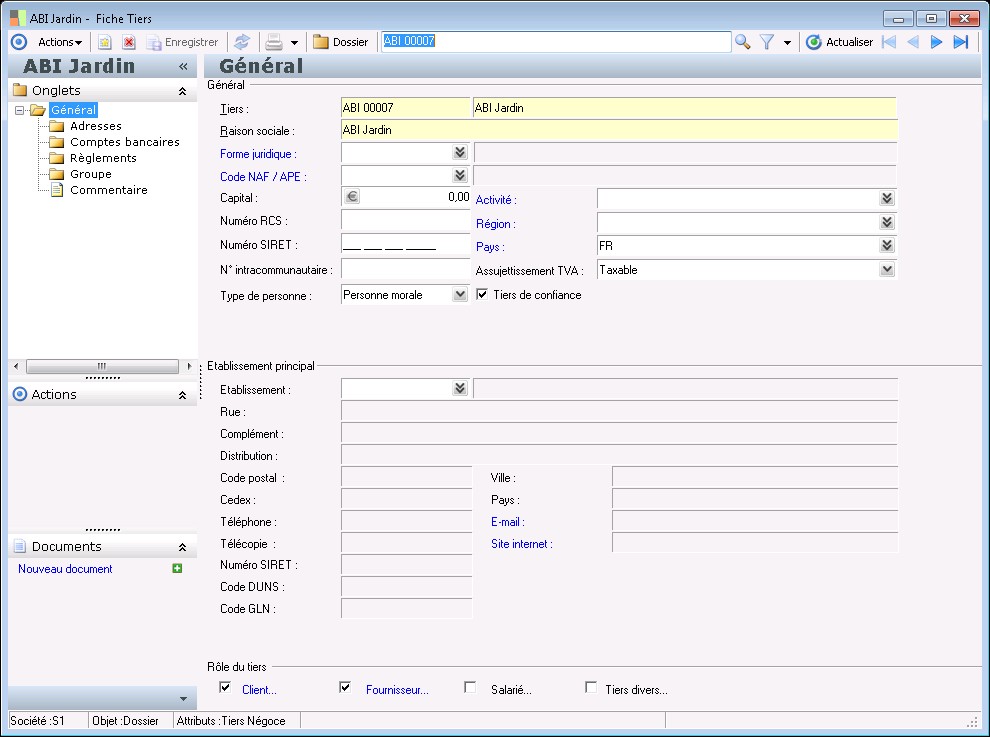The width and height of the screenshot is (990, 737).
Task: Uncheck the Tiers de confiance checkbox
Action: click(482, 295)
